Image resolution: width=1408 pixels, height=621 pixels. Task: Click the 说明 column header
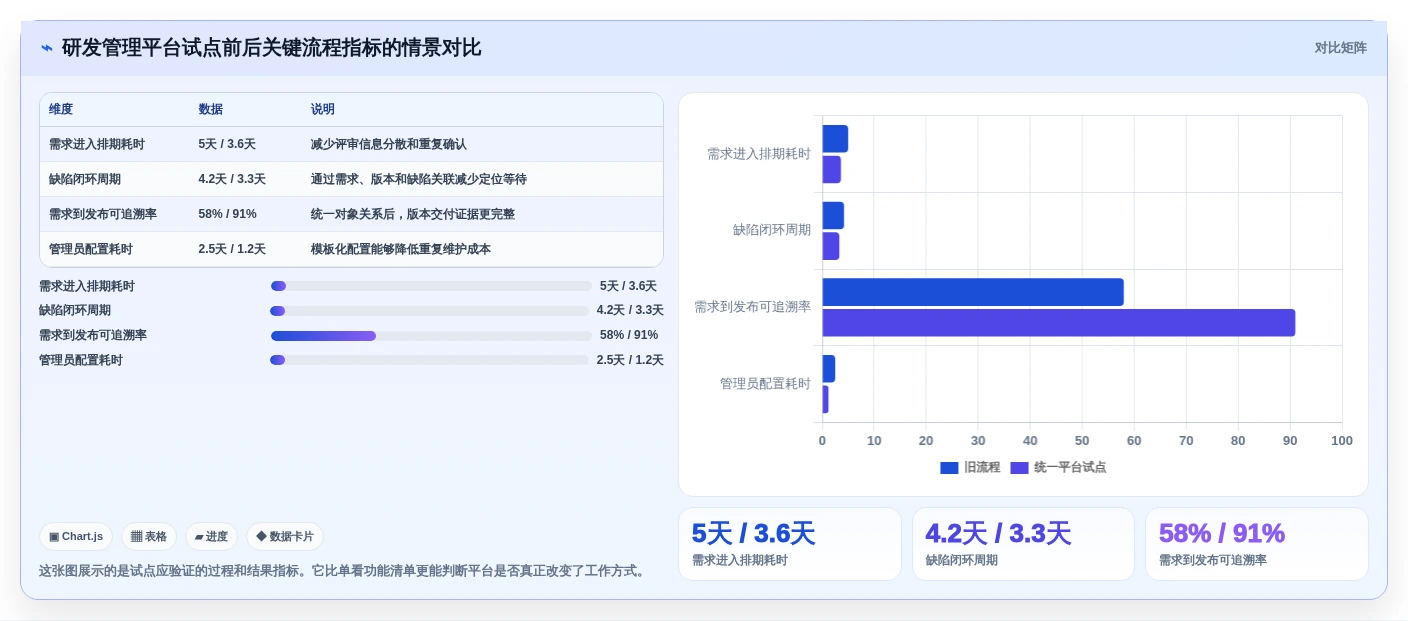tap(323, 109)
